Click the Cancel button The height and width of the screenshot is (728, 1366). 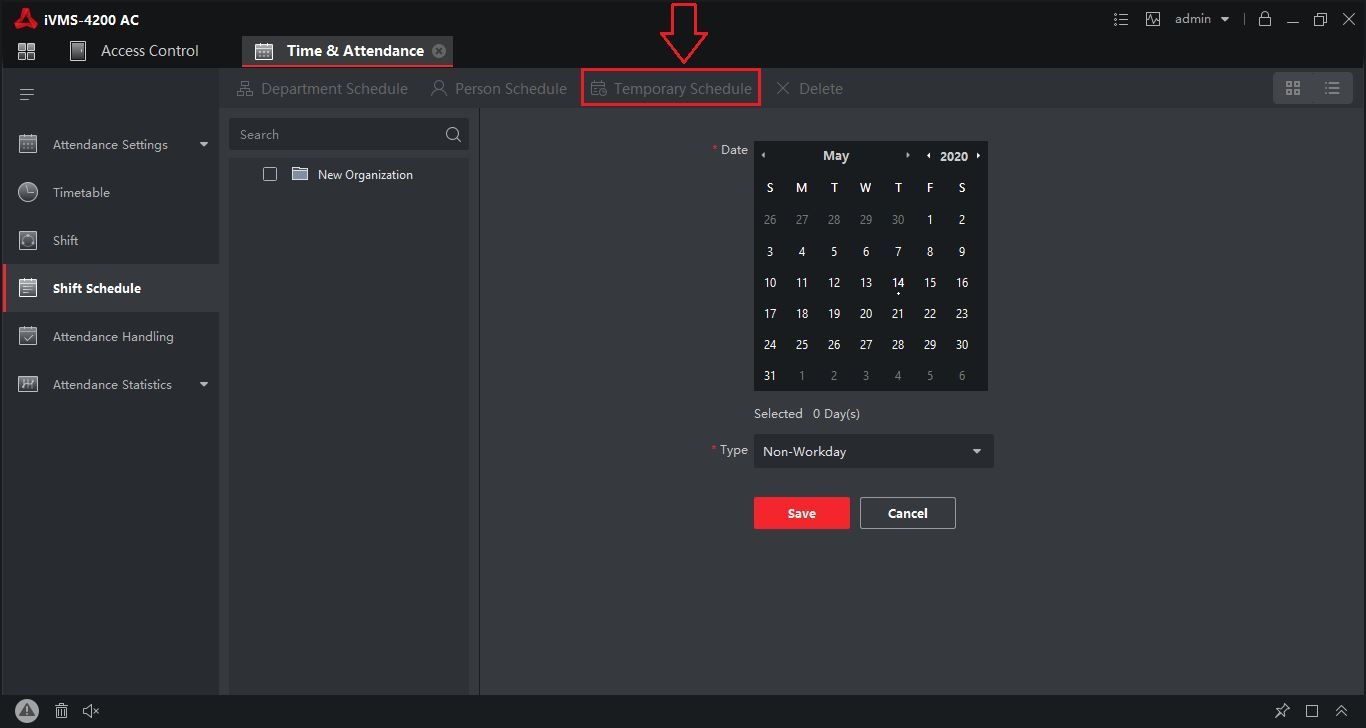click(908, 514)
